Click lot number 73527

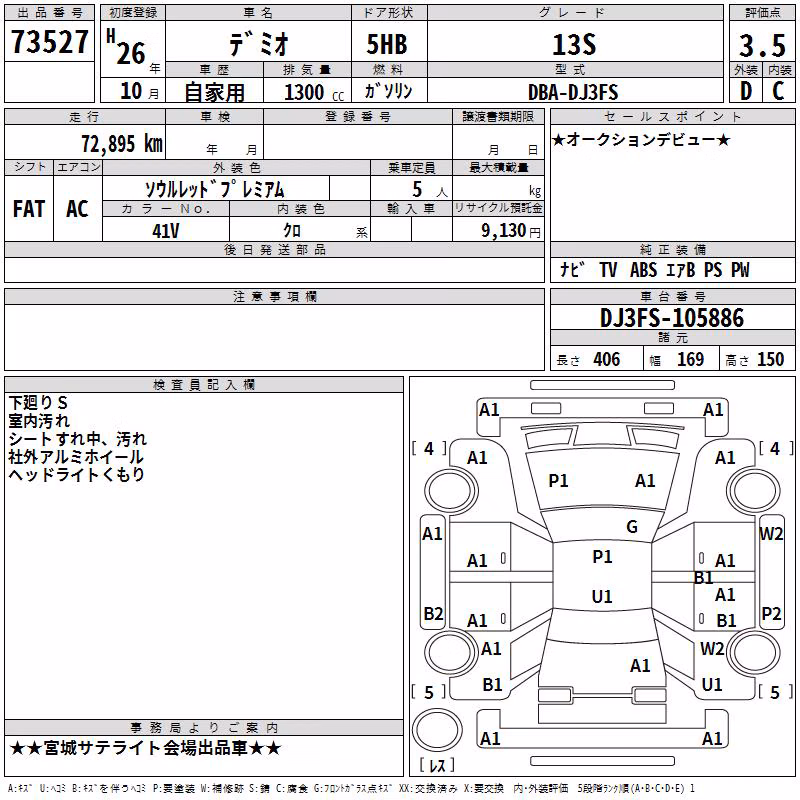coord(49,42)
